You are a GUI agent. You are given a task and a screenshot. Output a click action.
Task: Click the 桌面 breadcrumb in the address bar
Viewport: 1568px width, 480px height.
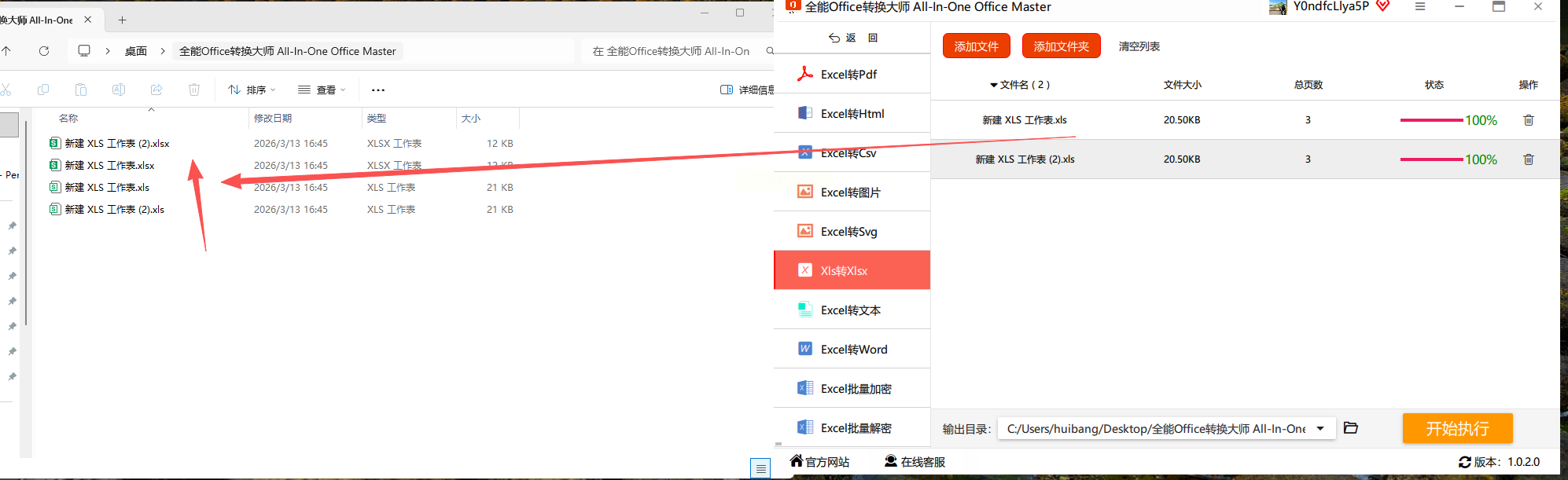pos(136,51)
